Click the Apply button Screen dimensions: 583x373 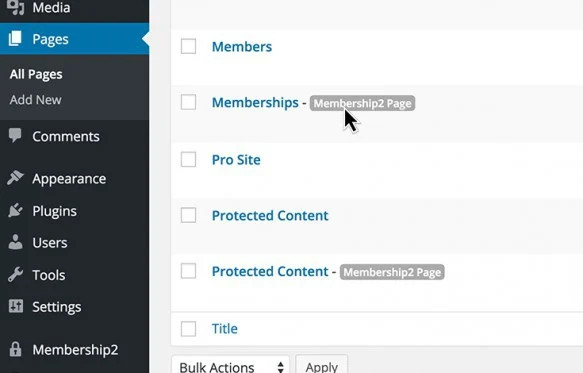pos(322,366)
